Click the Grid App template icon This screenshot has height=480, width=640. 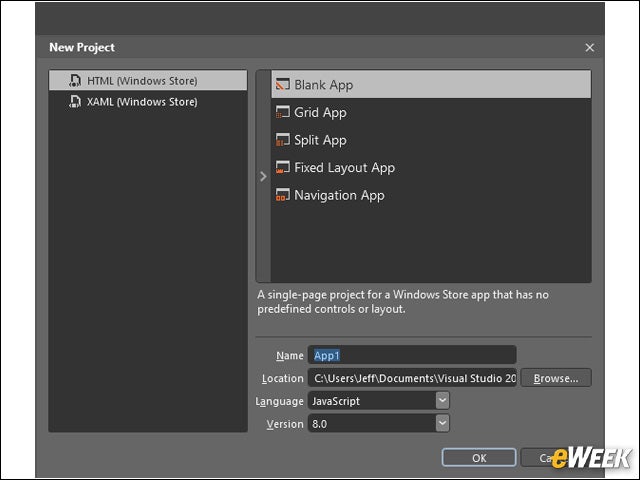(282, 112)
